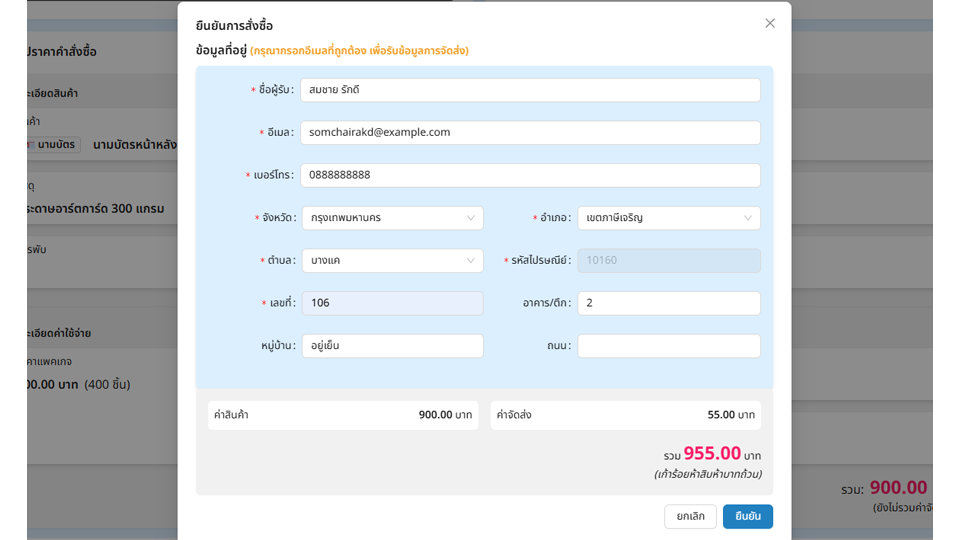Click the 955.00 total amount
960x540 pixels.
[x=712, y=454]
